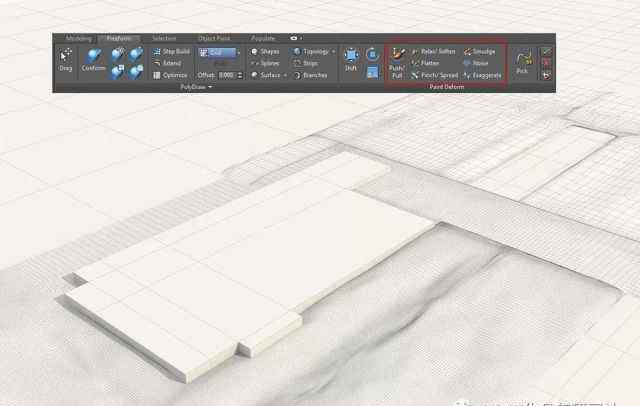
Task: Activate the Smudge brush
Action: (x=479, y=51)
